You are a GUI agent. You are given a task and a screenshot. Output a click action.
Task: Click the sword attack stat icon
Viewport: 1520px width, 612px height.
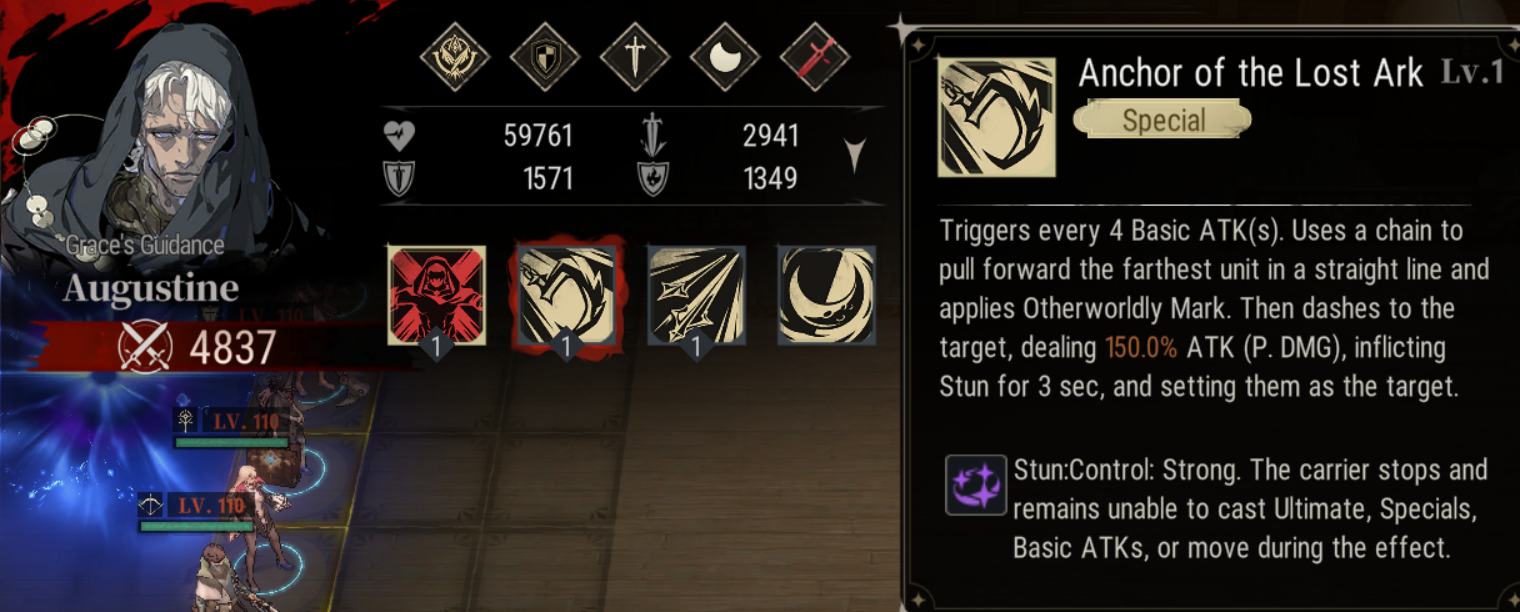coord(653,134)
